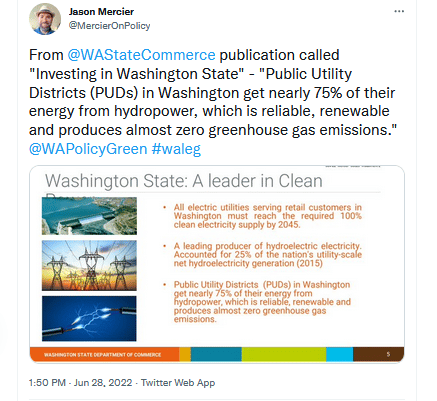Open the tweet's three-dot more menu

pos(399,11)
